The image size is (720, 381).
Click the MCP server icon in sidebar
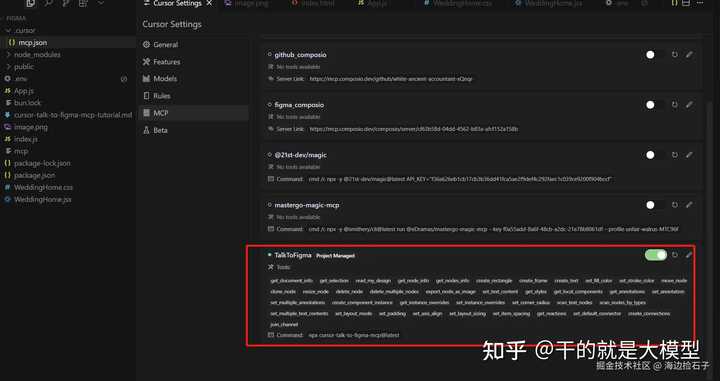tap(146, 113)
